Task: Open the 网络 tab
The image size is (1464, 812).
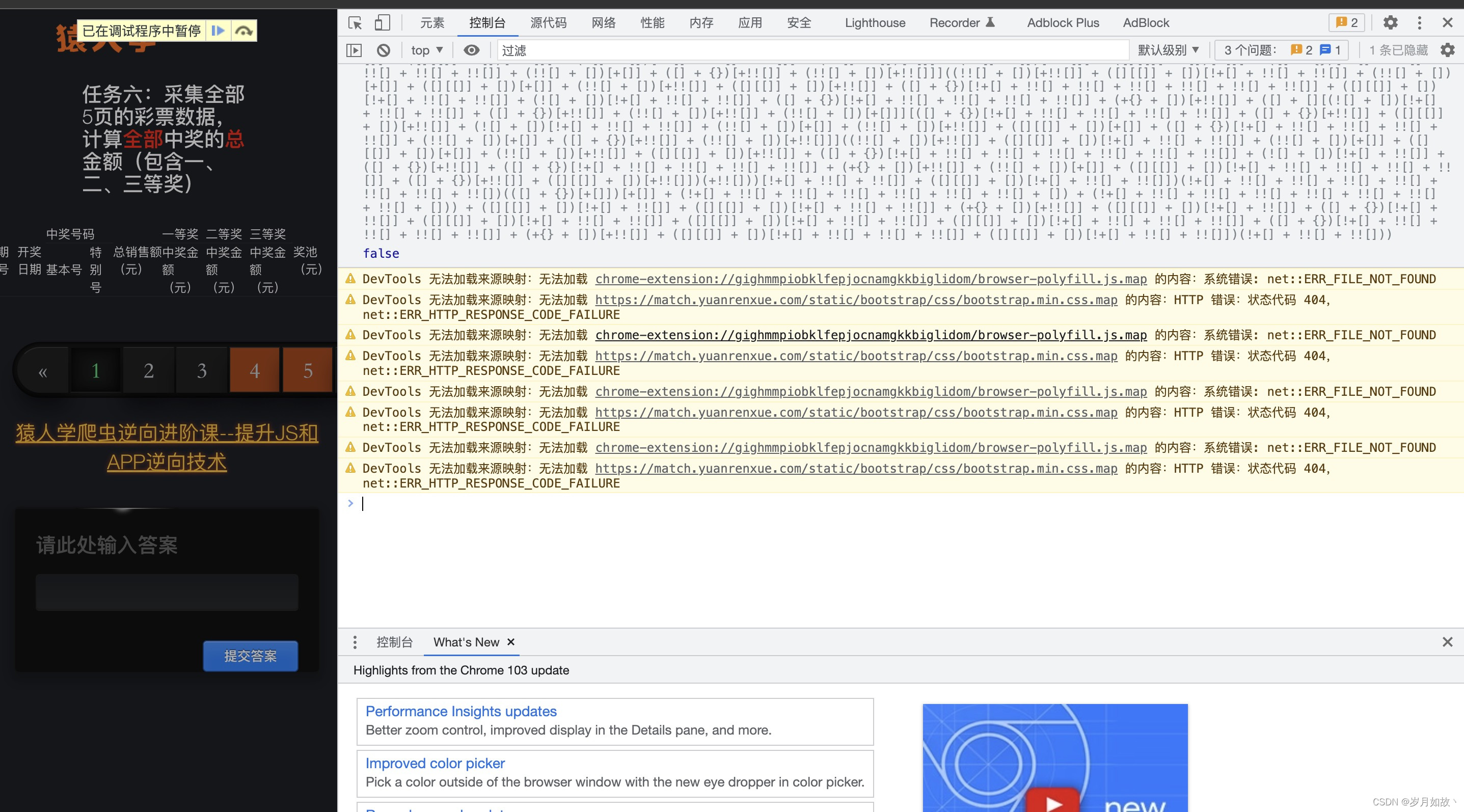Action: [603, 23]
